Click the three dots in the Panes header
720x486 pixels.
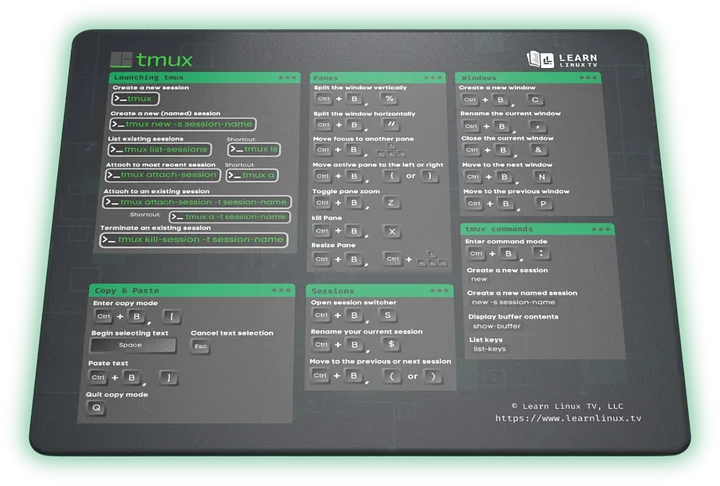point(433,78)
